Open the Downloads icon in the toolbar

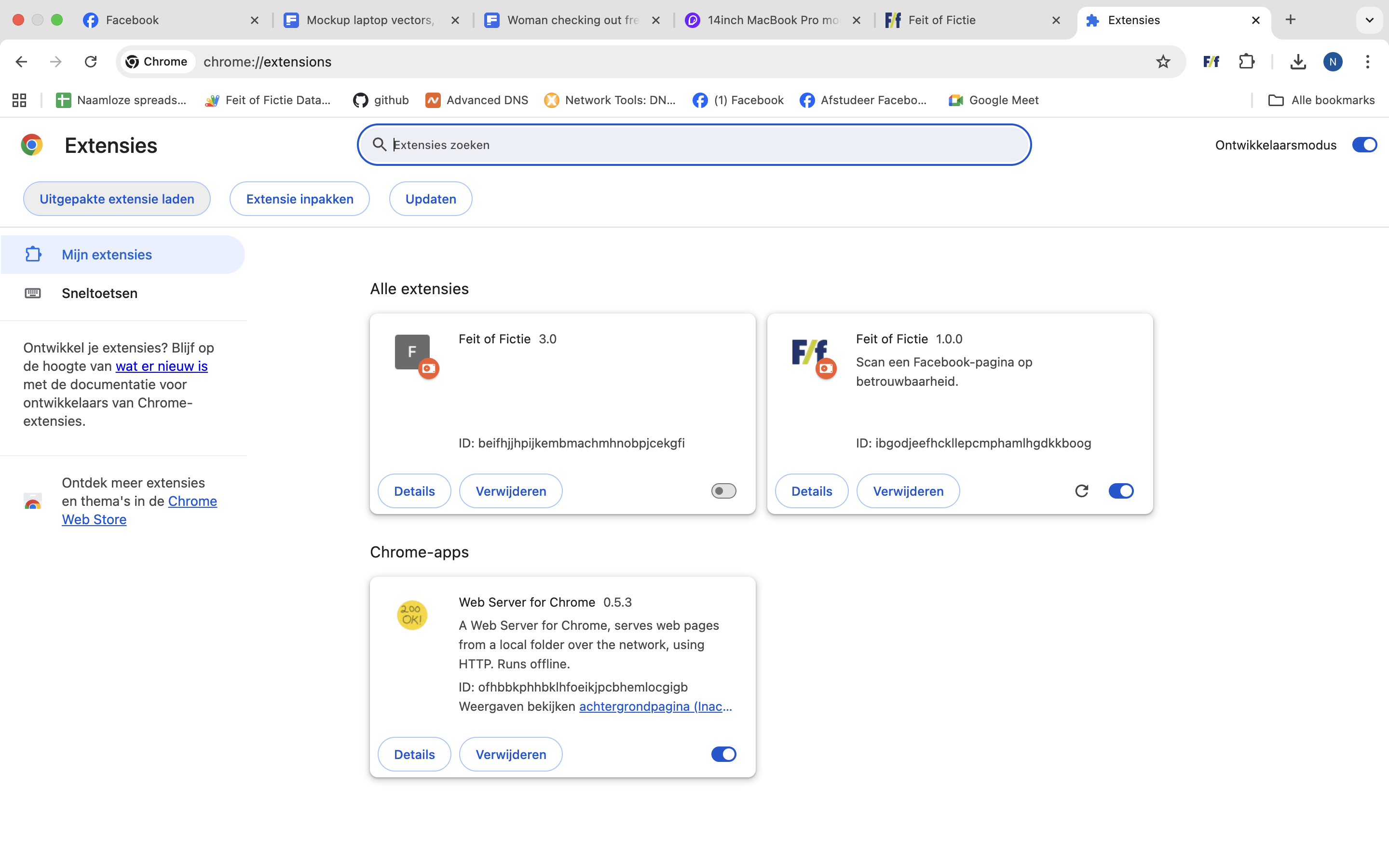pyautogui.click(x=1298, y=61)
